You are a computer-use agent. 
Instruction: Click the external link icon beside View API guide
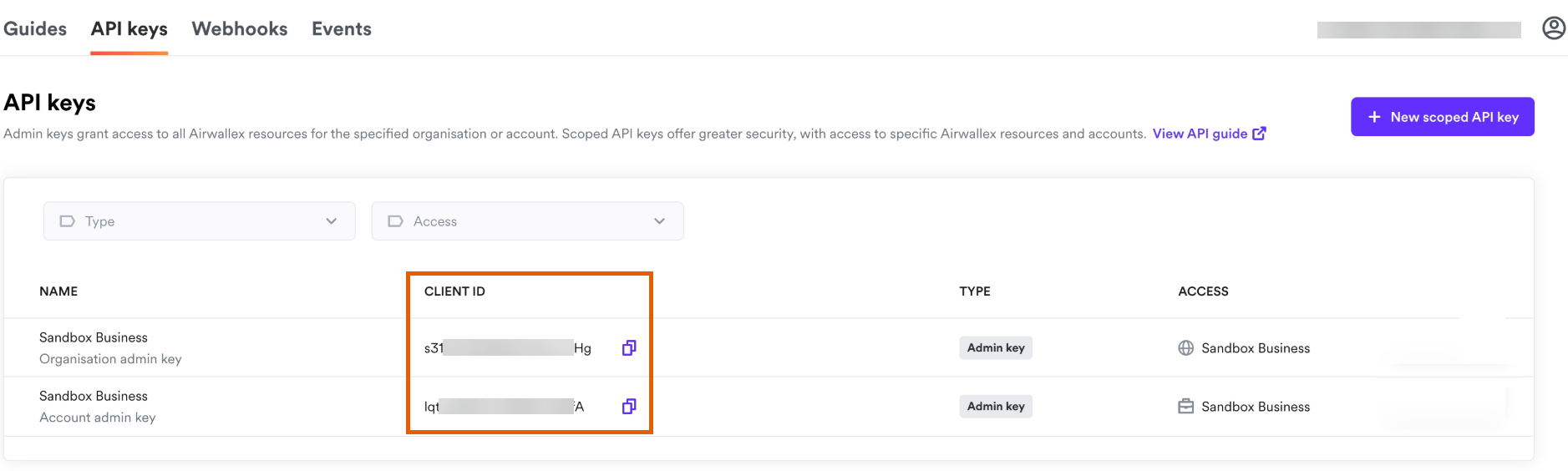pyautogui.click(x=1259, y=134)
